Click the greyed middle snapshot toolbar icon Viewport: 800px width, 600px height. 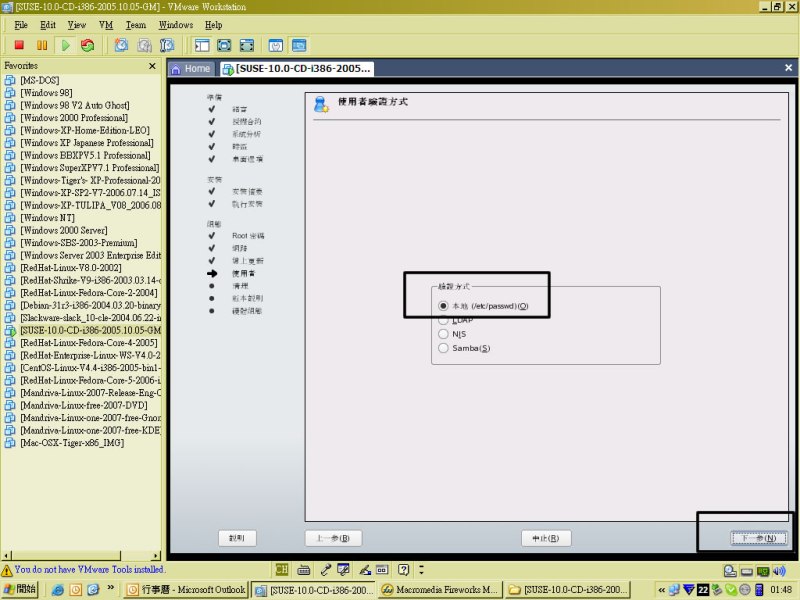pos(144,45)
